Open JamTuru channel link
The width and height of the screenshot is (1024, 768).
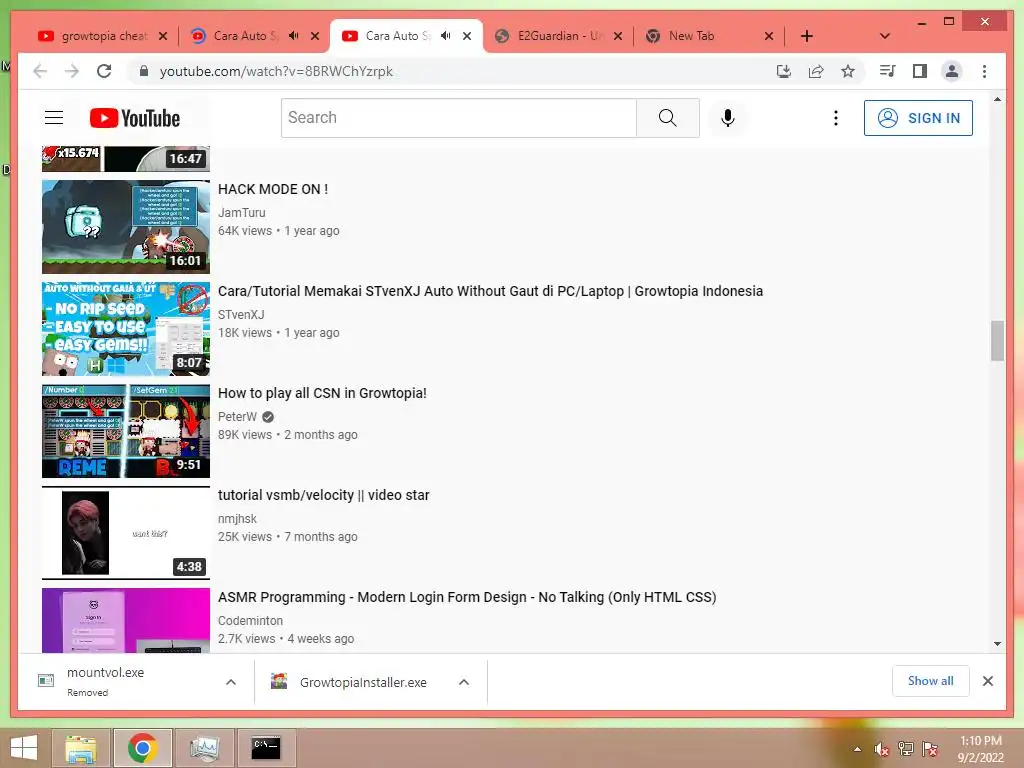click(242, 213)
